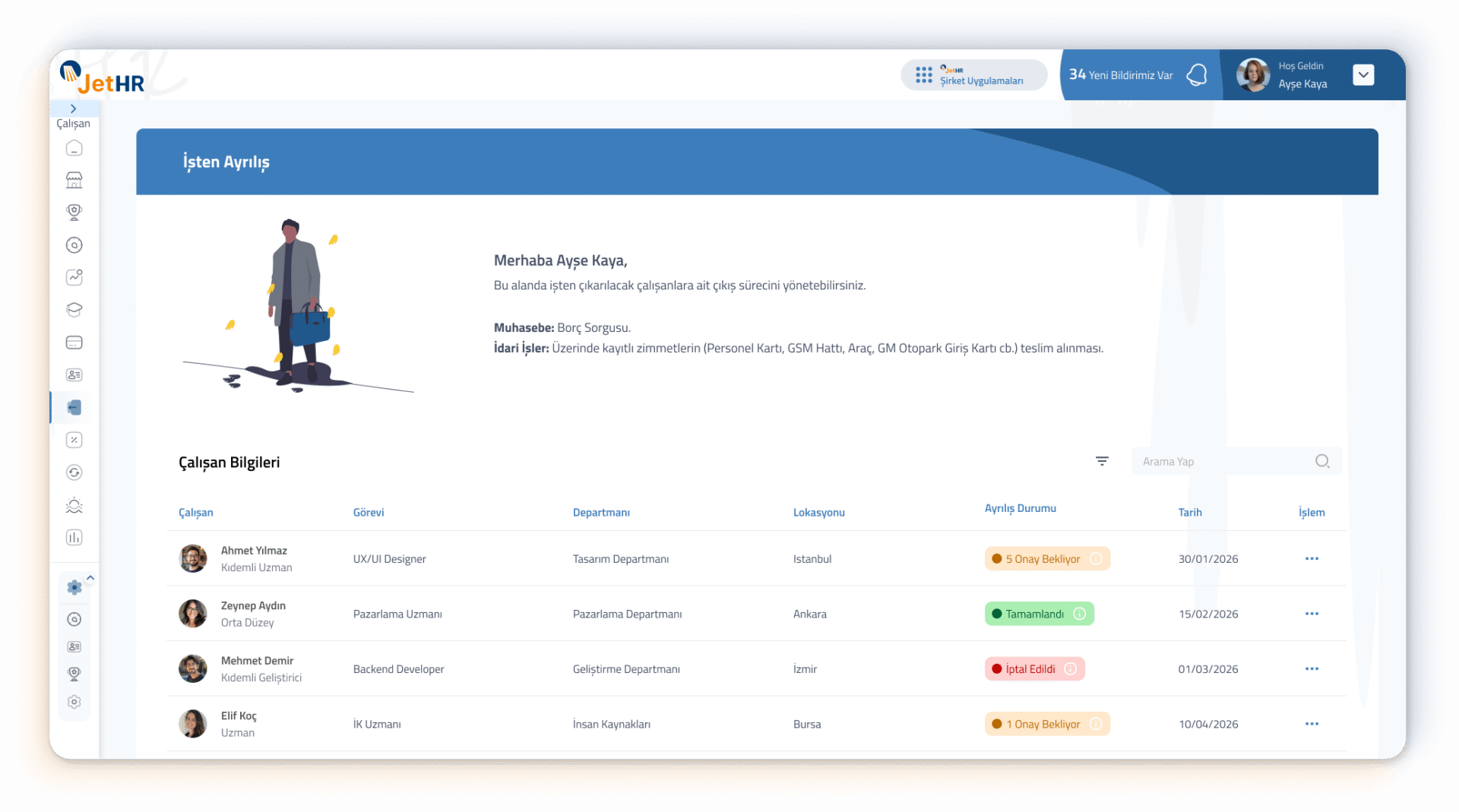Open the bar chart reports sidebar icon
This screenshot has width=1459, height=812.
point(74,538)
